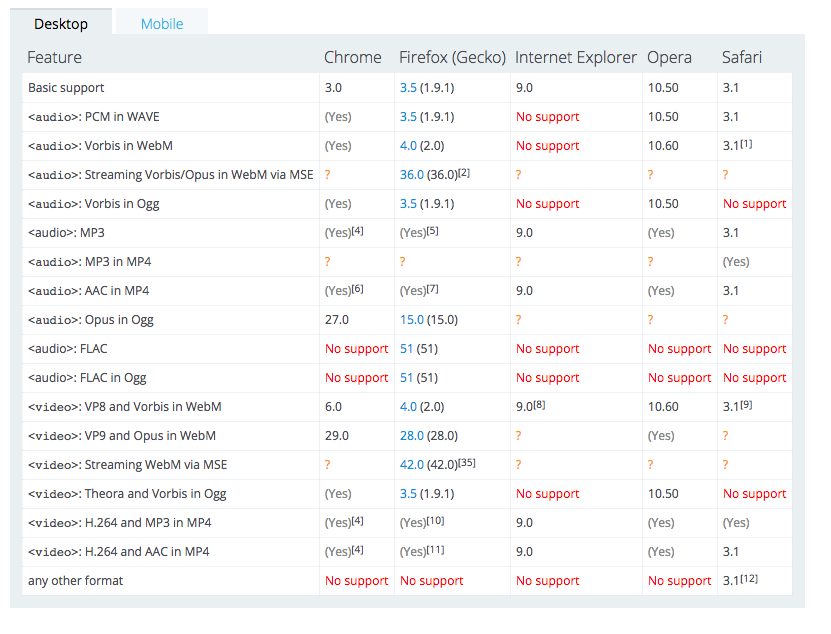
Task: Click footnote [4] in Chrome H.264 and AAC row
Action: [x=357, y=550]
